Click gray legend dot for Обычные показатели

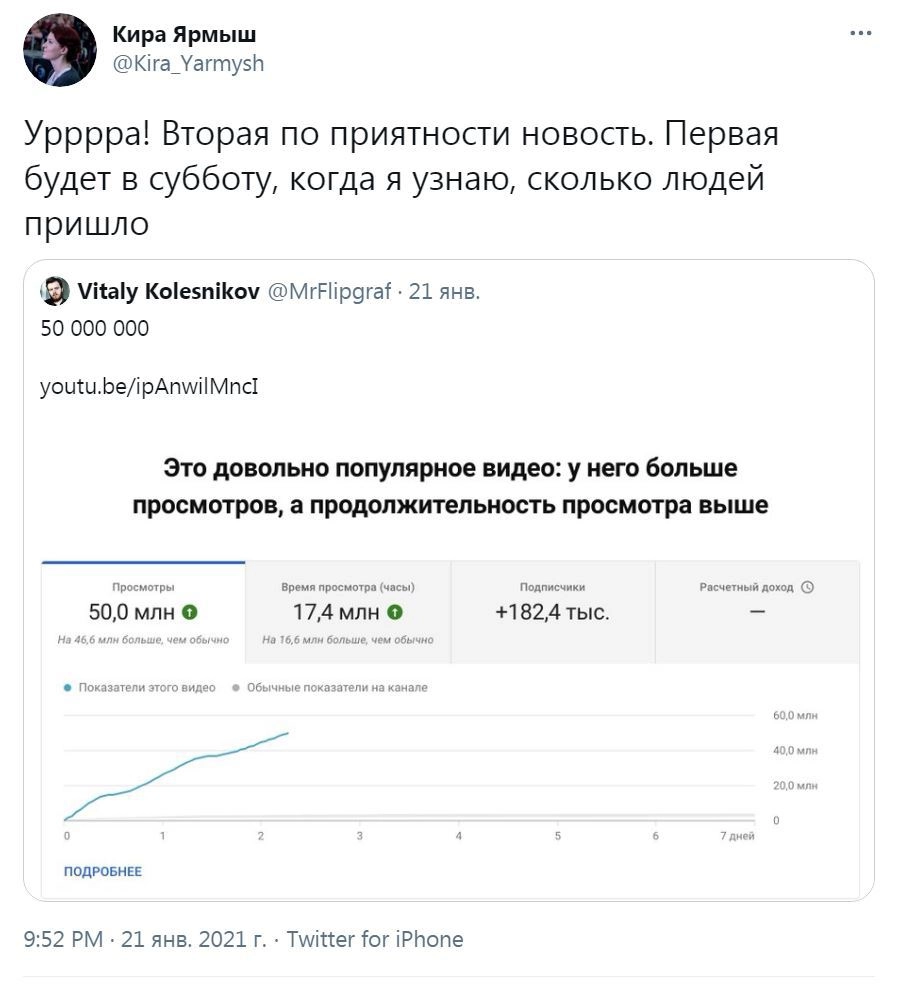(236, 688)
